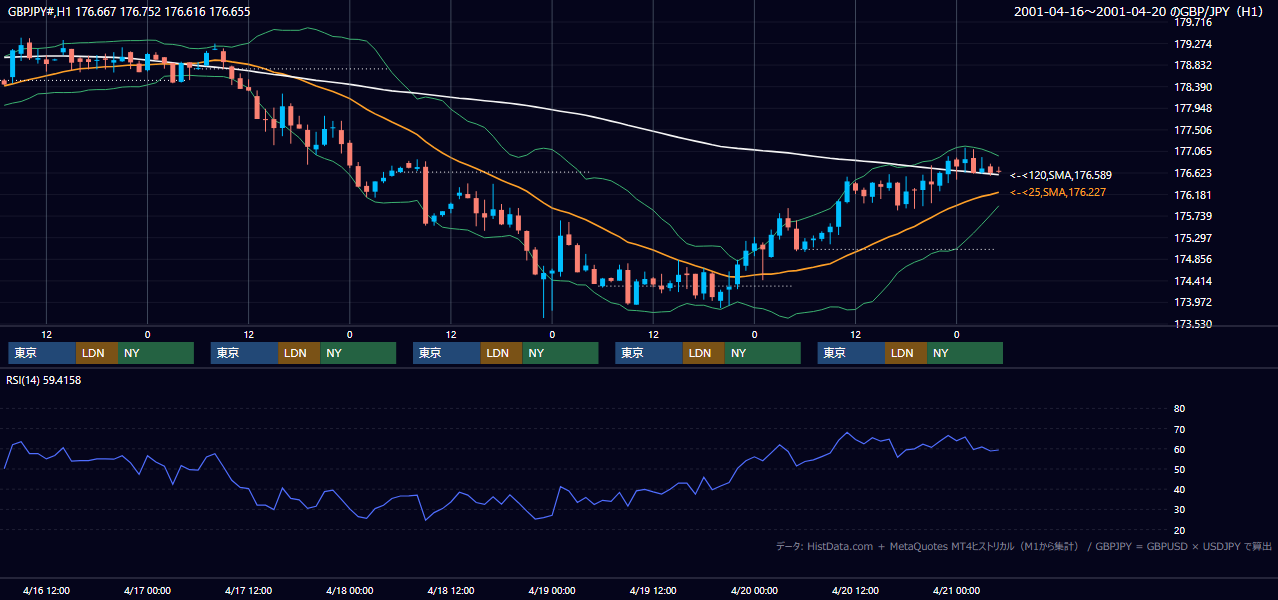Screen dimensions: 1278x600
Task: Click the 4/18 12:00 time axis label
Action: coord(450,590)
